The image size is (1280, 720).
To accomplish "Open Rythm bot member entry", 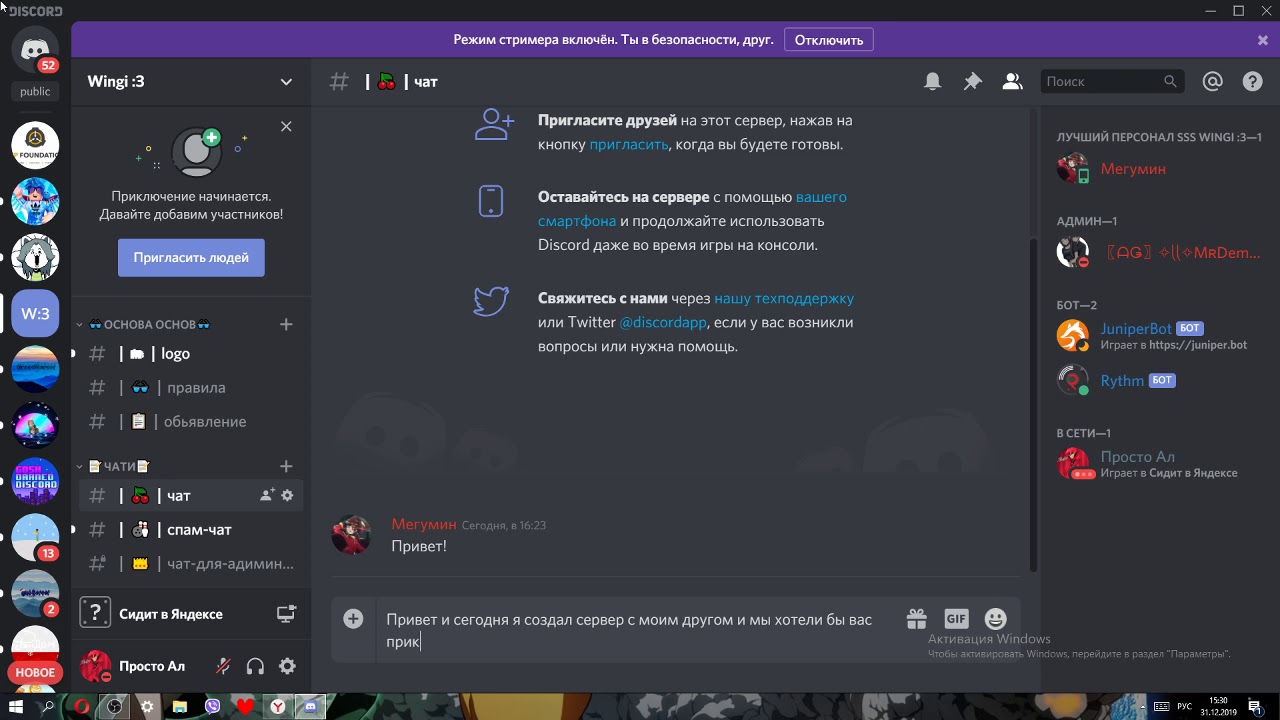I will [1158, 381].
